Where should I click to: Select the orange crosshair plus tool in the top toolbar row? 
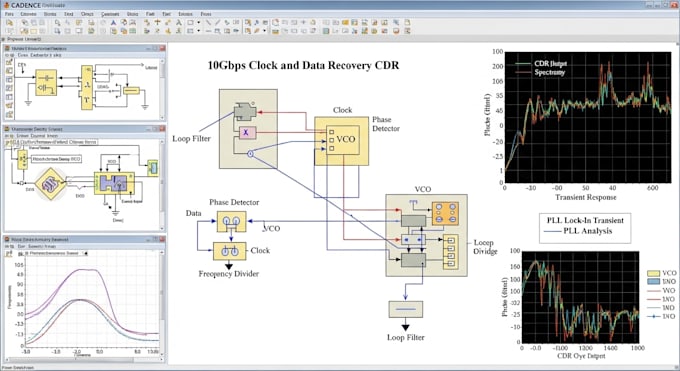pyautogui.click(x=157, y=23)
